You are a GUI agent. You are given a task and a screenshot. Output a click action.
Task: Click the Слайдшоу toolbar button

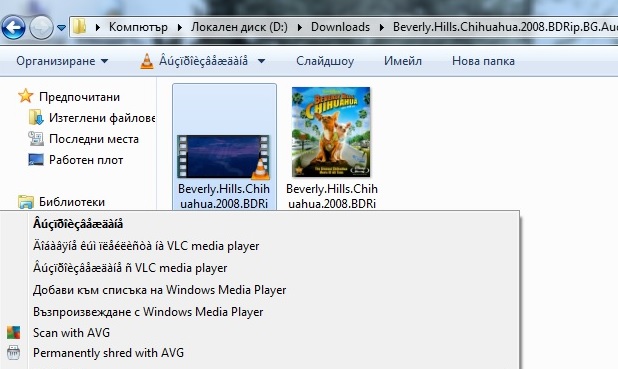325,61
